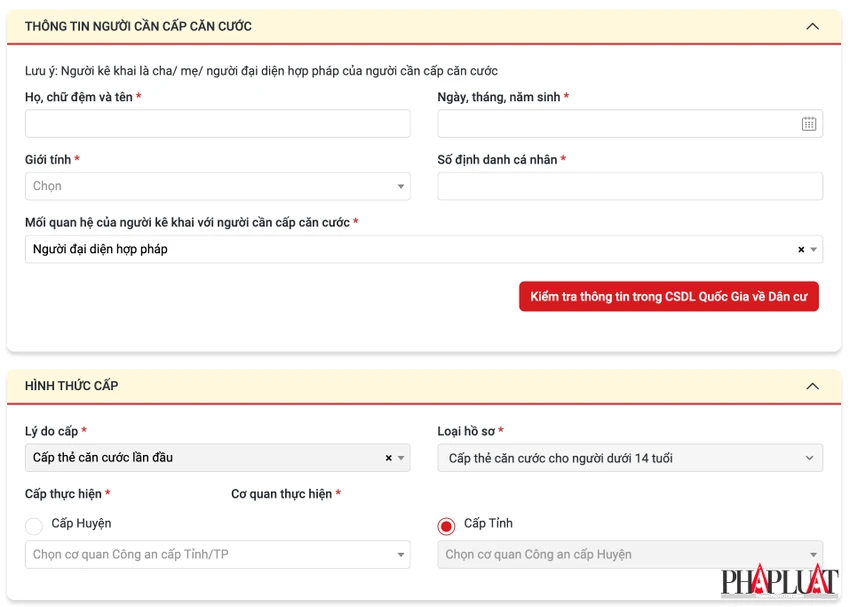Open the 'Giới tính' dropdown
The height and width of the screenshot is (607, 850).
point(217,186)
